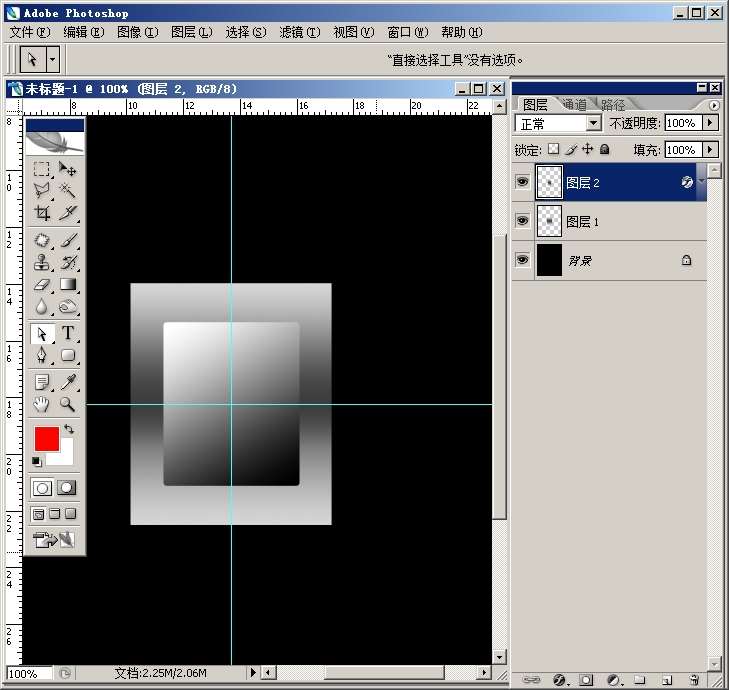Swap the foreground and background colors

[x=69, y=429]
